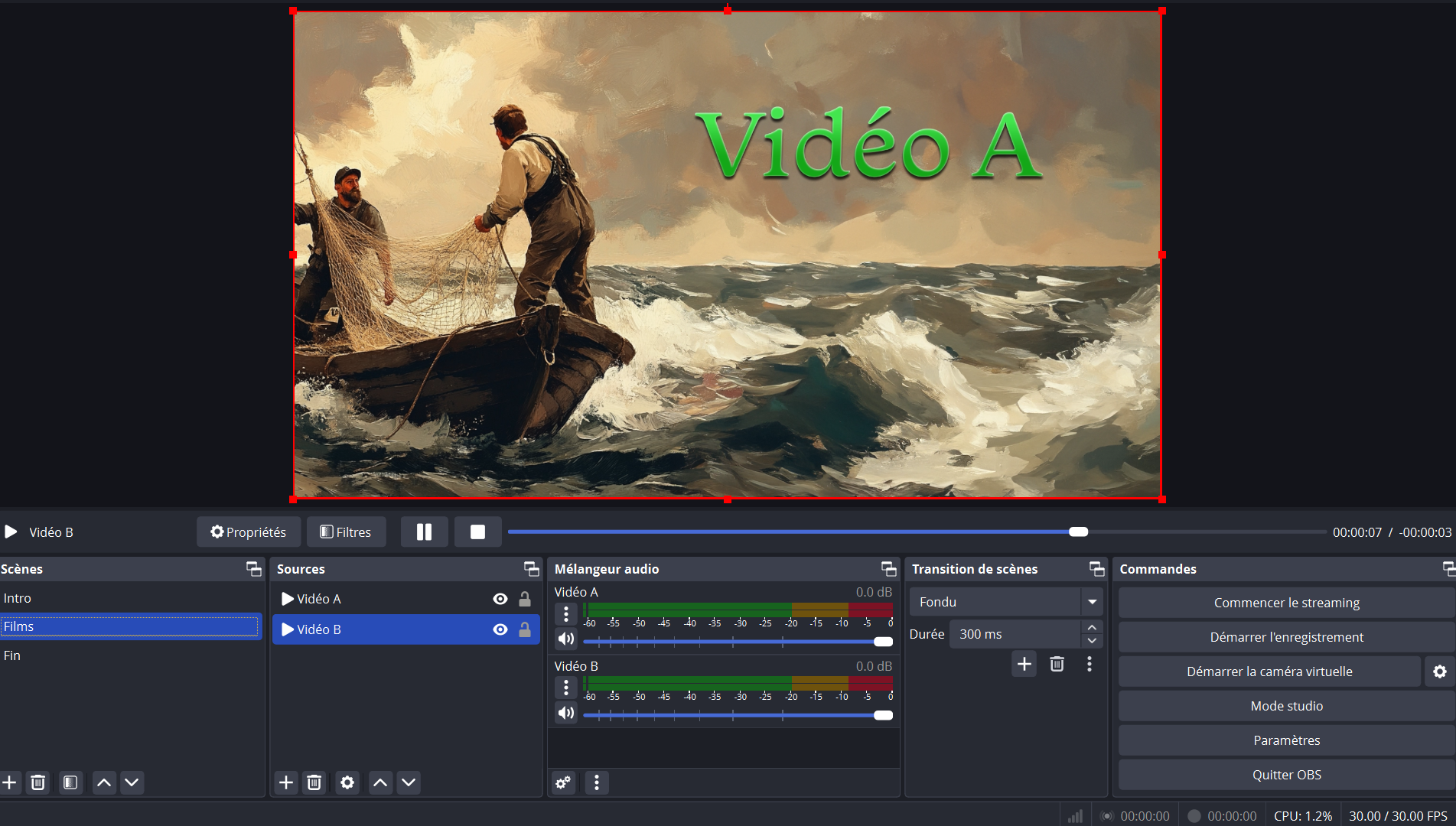
Task: Open source properties gear in Sources panel
Action: click(347, 782)
